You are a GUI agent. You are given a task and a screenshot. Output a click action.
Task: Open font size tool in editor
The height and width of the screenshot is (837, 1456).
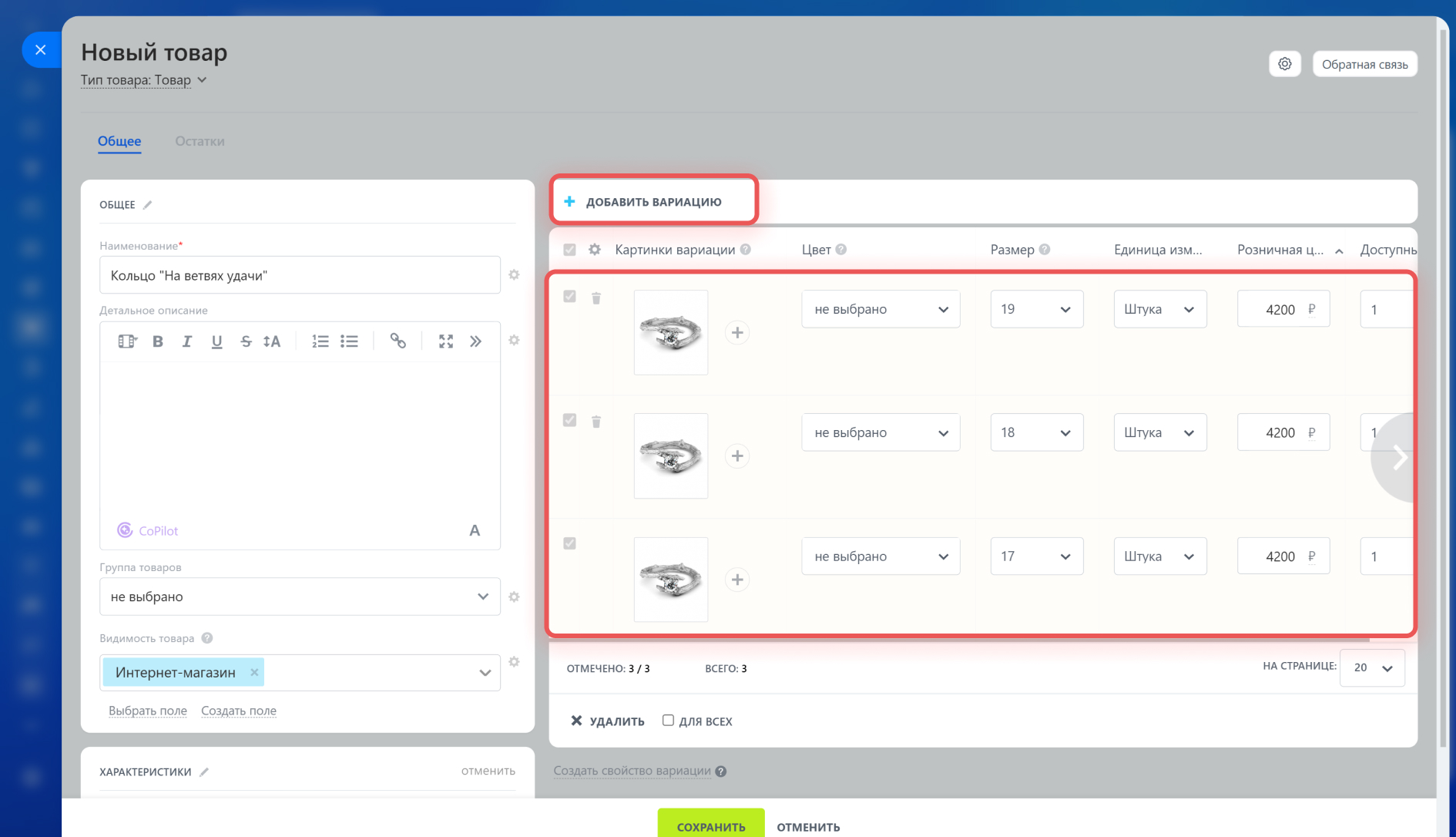(272, 341)
